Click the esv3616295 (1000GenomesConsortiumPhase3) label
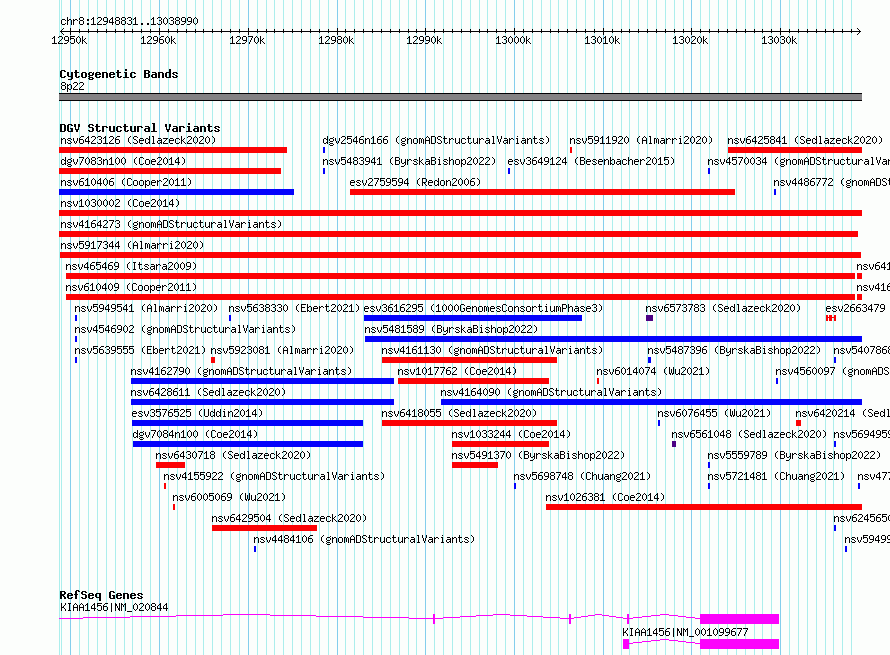890x655 pixels. pos(483,308)
